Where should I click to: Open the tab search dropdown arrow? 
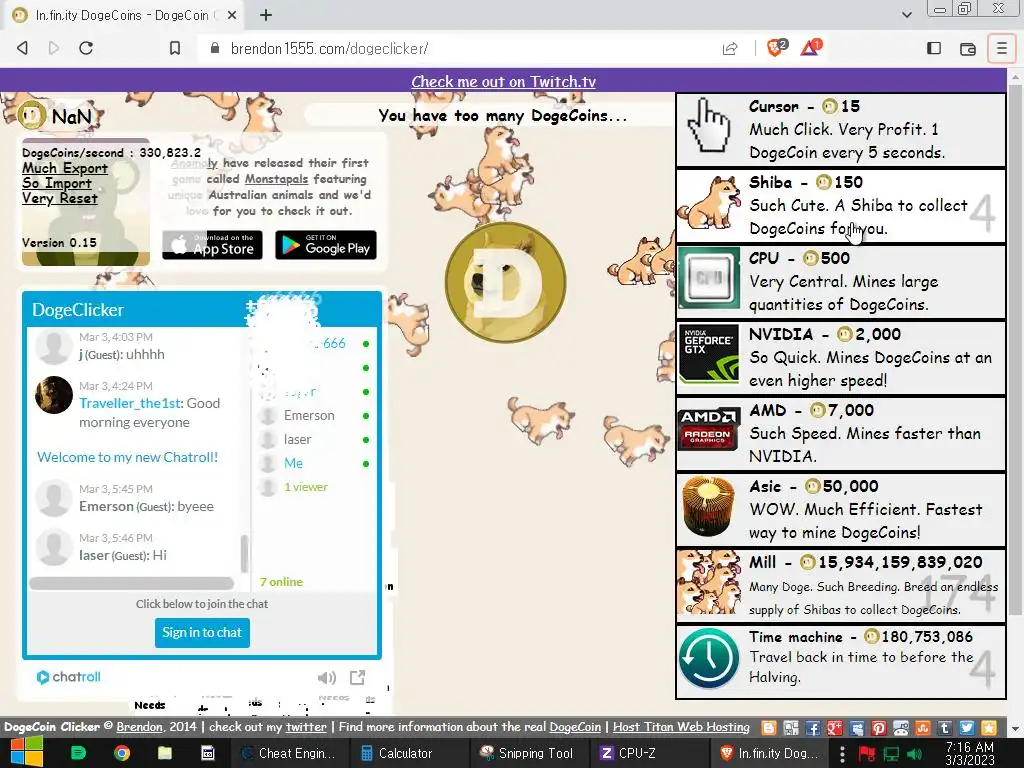(906, 14)
